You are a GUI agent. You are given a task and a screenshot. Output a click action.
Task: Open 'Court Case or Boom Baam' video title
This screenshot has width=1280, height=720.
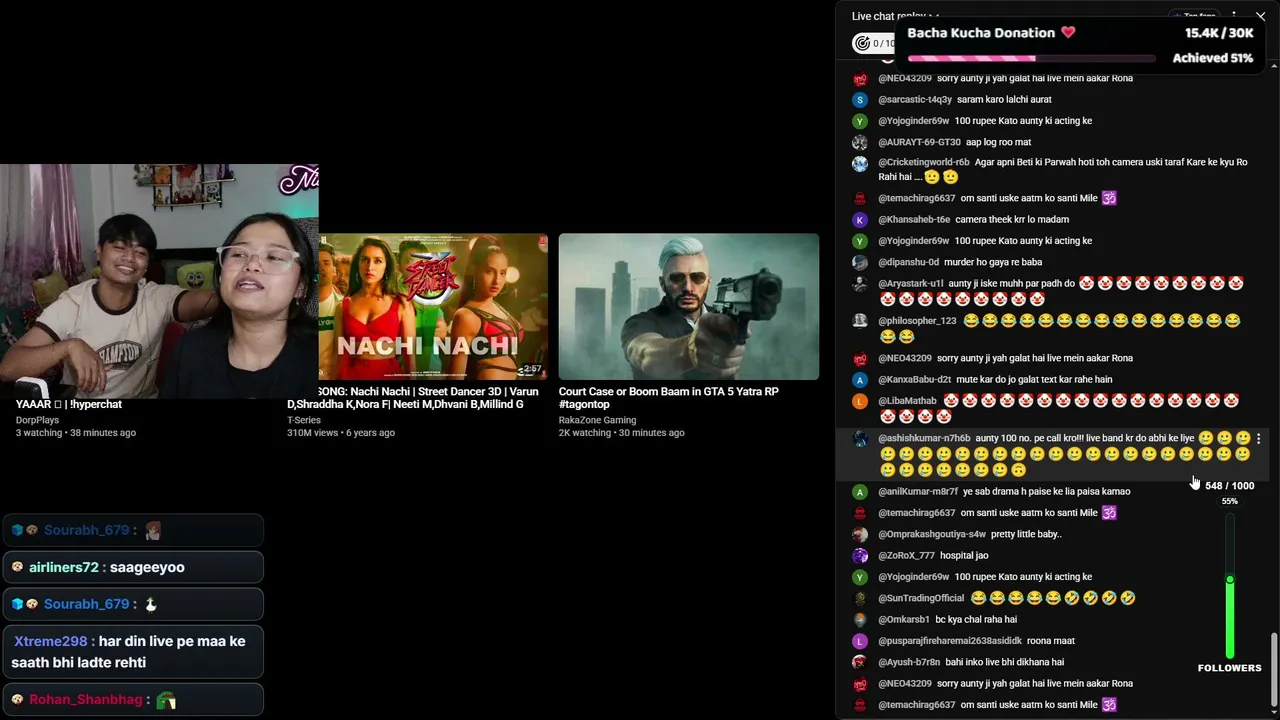pos(669,398)
